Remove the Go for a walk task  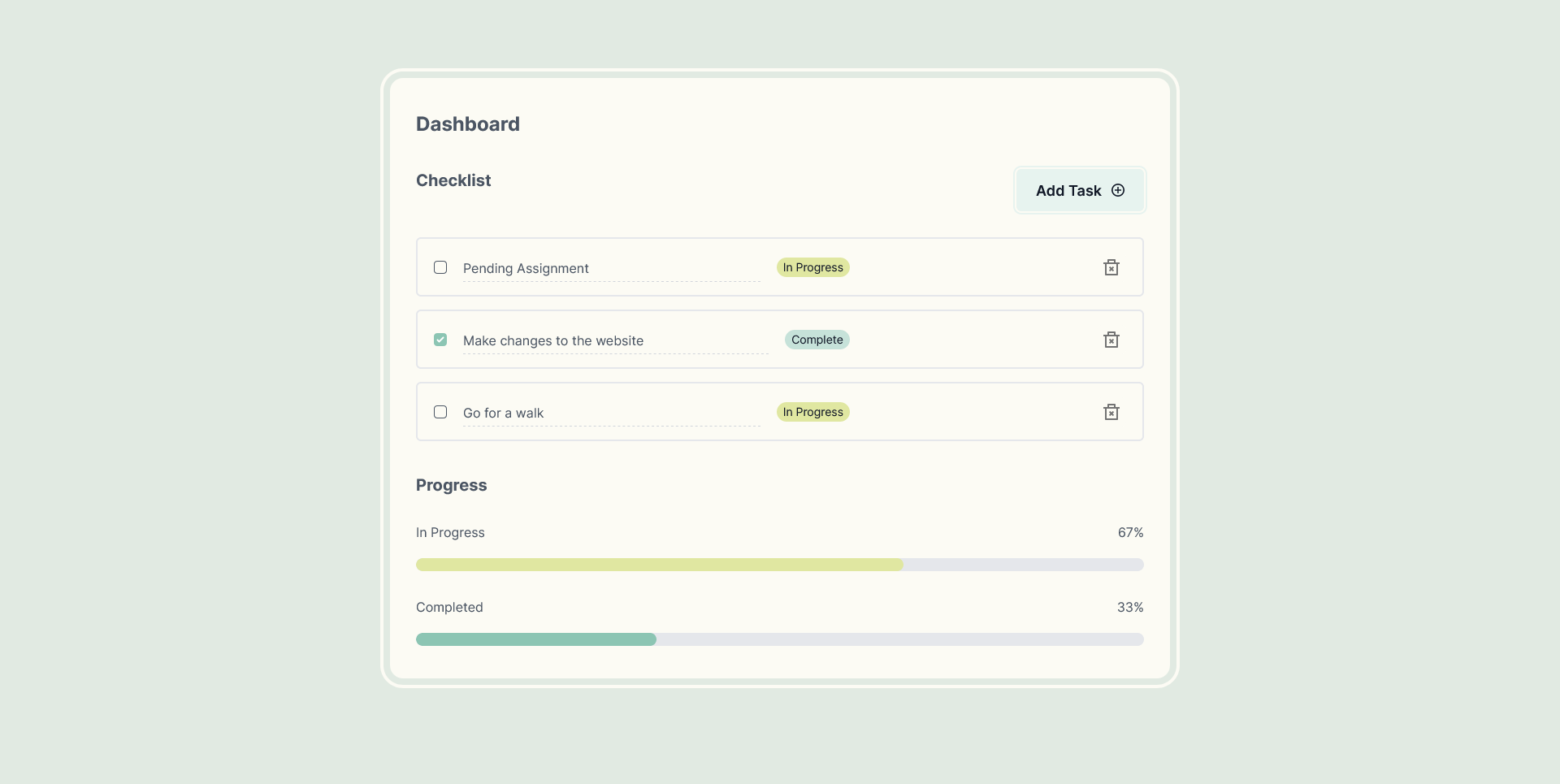1111,412
